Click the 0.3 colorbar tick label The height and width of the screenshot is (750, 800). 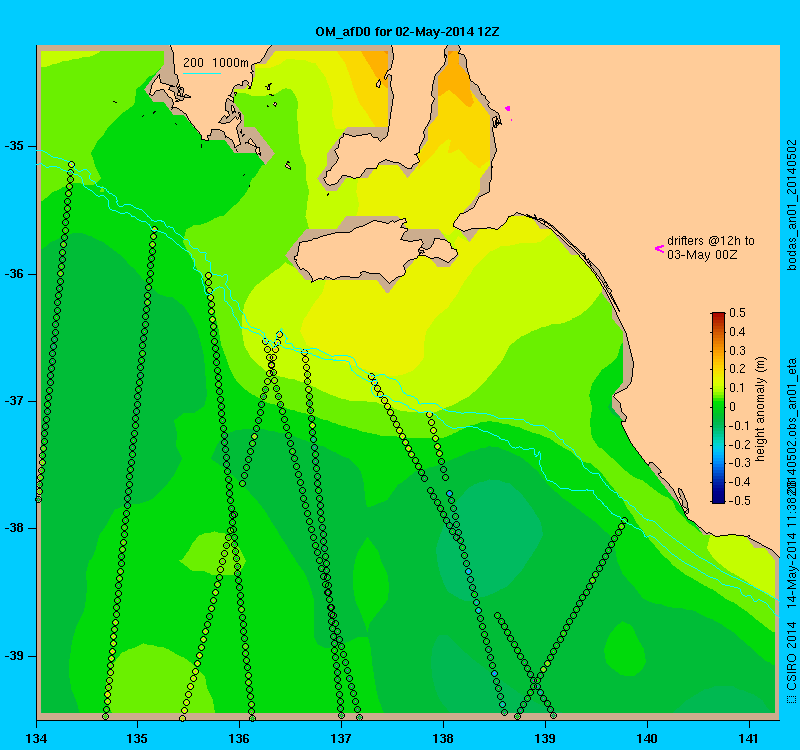[737, 351]
